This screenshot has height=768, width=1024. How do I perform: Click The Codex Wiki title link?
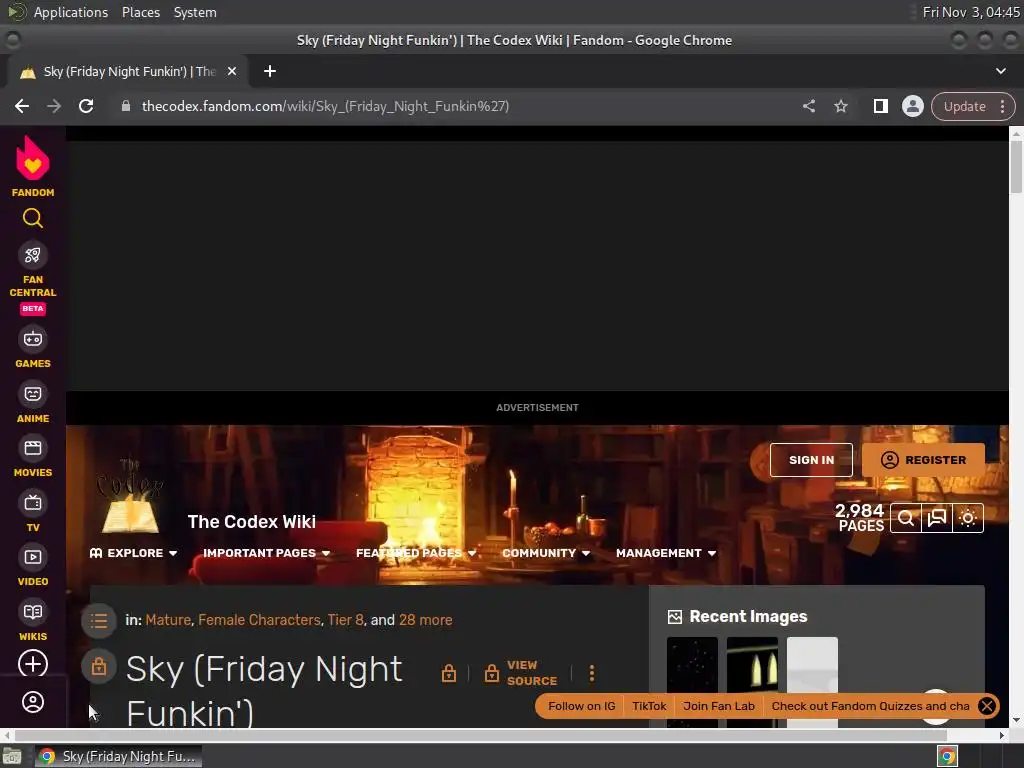tap(251, 522)
